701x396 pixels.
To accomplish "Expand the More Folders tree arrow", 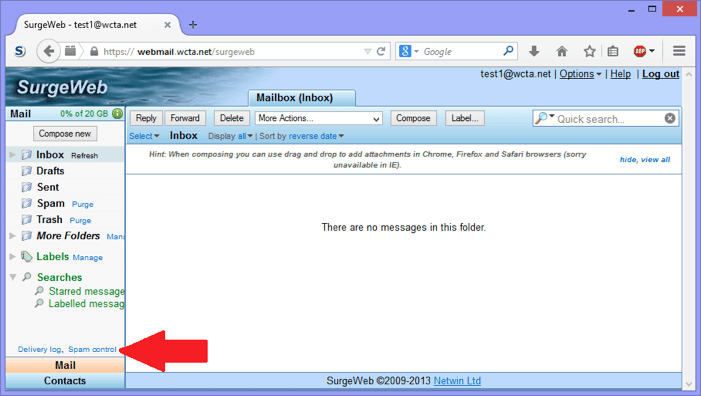I will click(x=13, y=236).
